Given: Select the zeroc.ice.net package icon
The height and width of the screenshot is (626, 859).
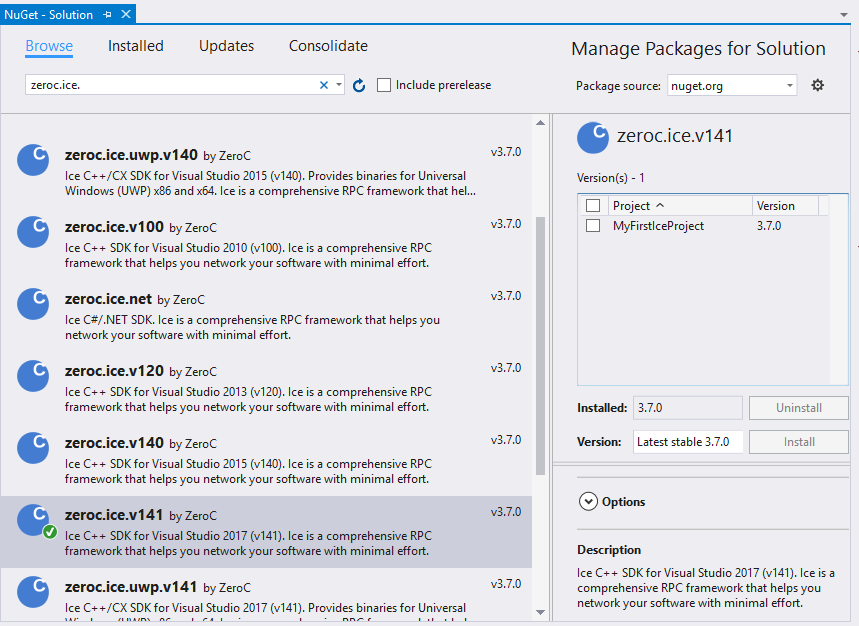Looking at the screenshot, I should (33, 304).
